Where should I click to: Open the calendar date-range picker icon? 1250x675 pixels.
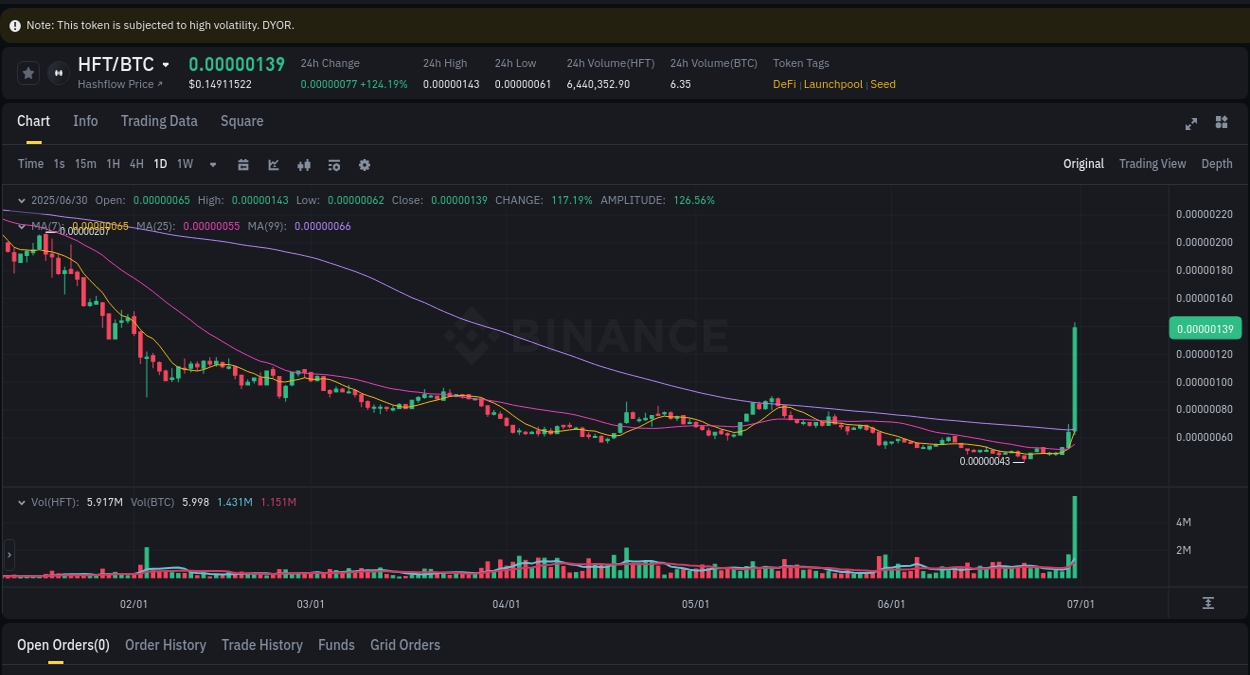[243, 164]
